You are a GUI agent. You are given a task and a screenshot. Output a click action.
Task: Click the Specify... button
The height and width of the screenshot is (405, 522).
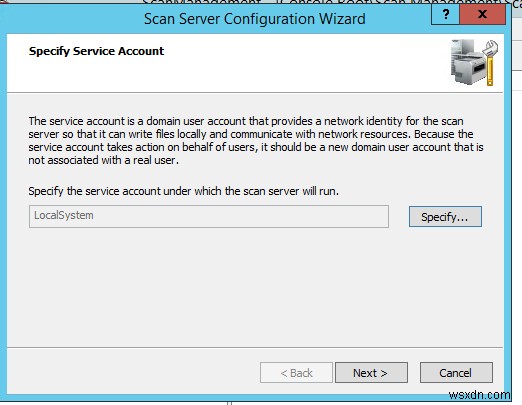[x=445, y=217]
